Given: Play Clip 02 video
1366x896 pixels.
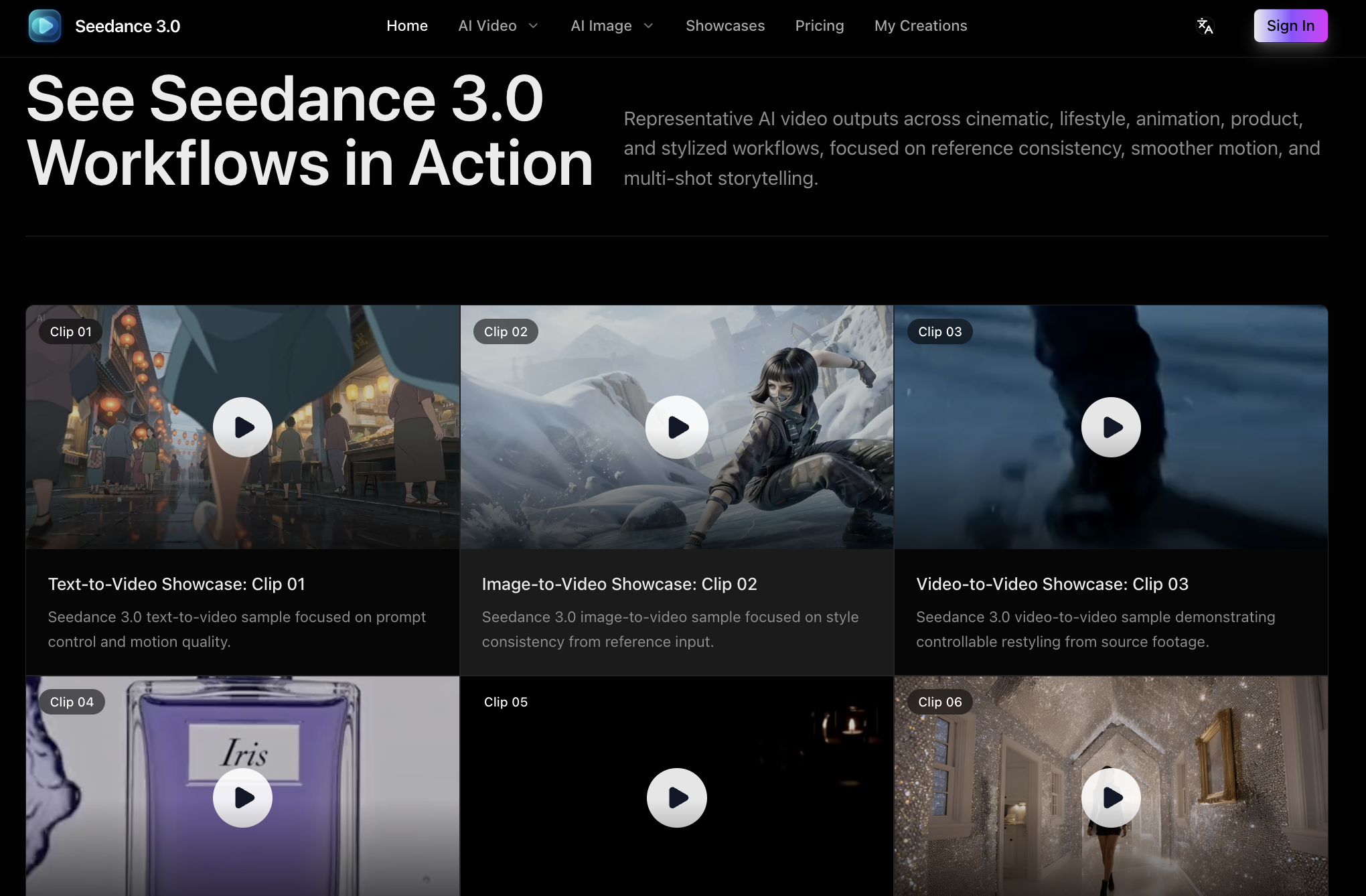Looking at the screenshot, I should coord(677,427).
